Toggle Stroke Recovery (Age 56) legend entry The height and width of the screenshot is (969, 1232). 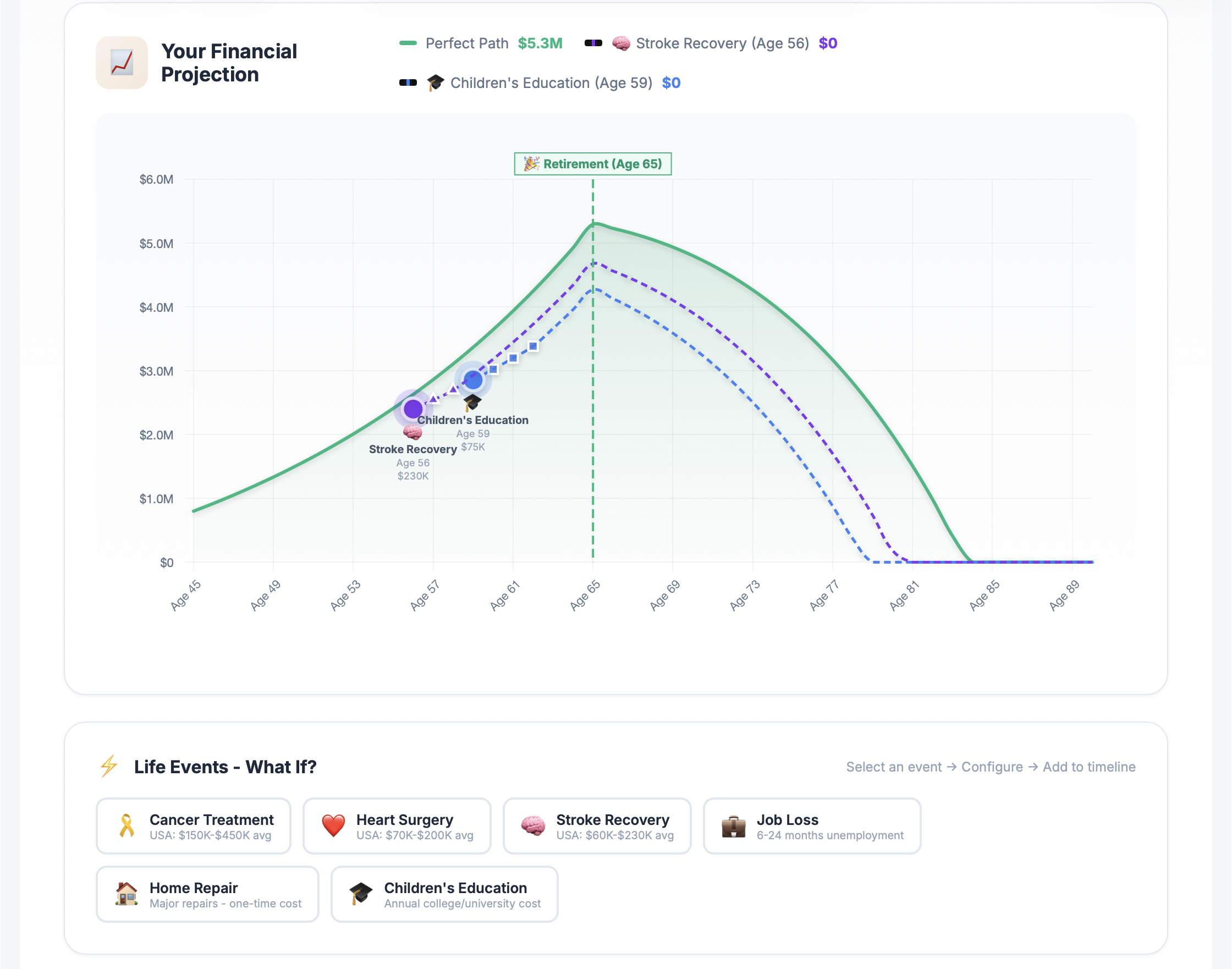click(x=722, y=43)
